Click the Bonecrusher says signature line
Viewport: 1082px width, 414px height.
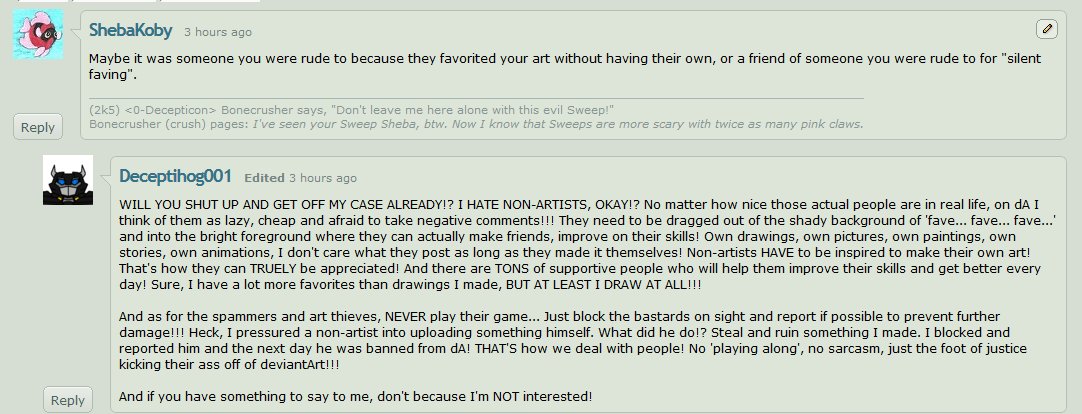[x=352, y=110]
